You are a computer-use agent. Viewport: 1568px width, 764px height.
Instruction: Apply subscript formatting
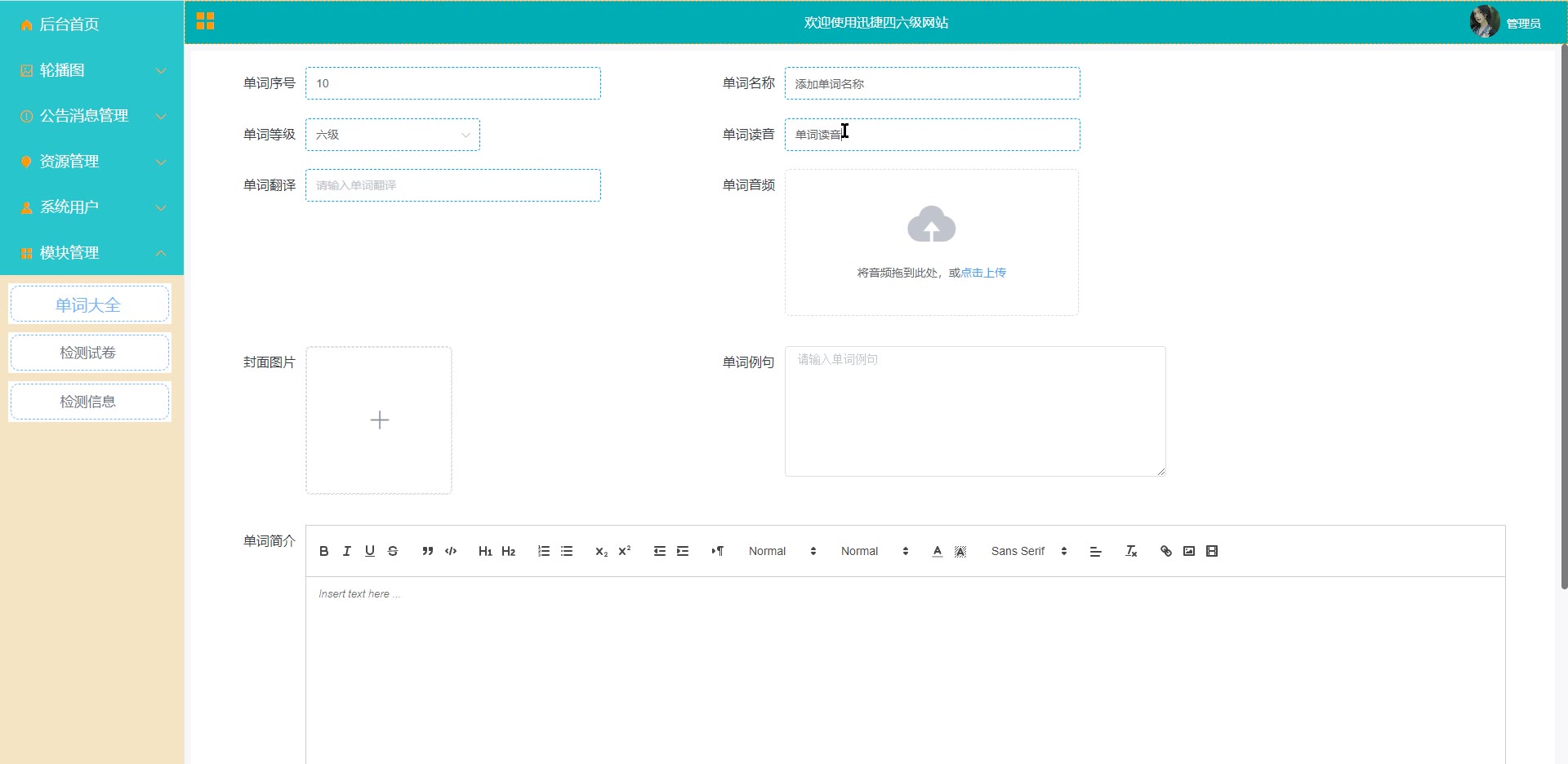tap(601, 551)
